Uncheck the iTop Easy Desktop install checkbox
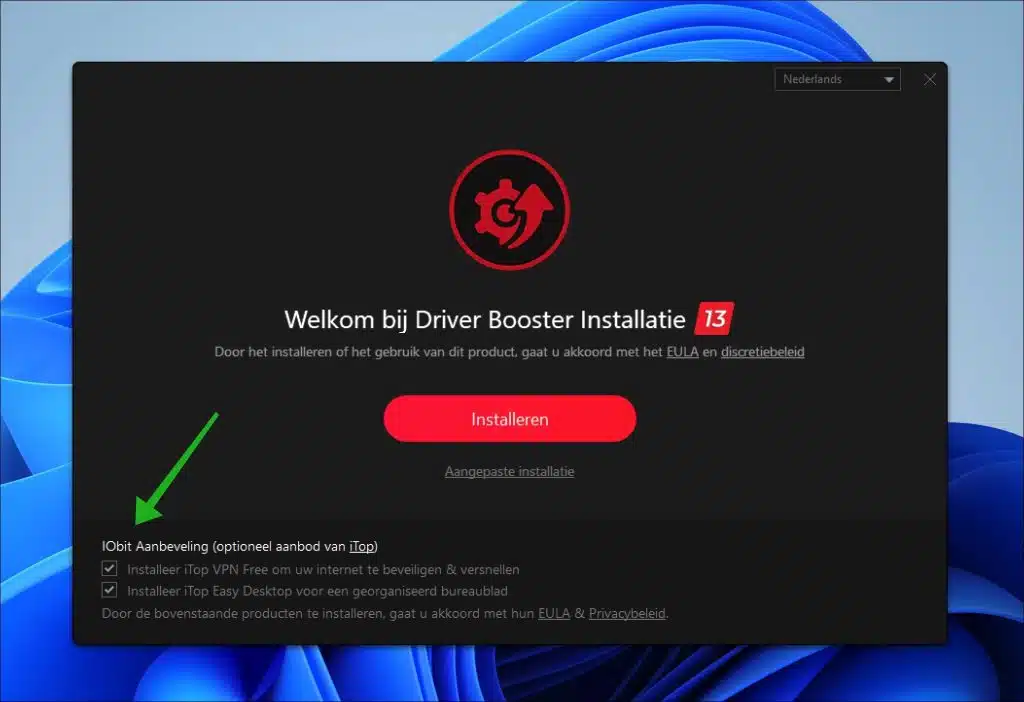 coord(109,590)
